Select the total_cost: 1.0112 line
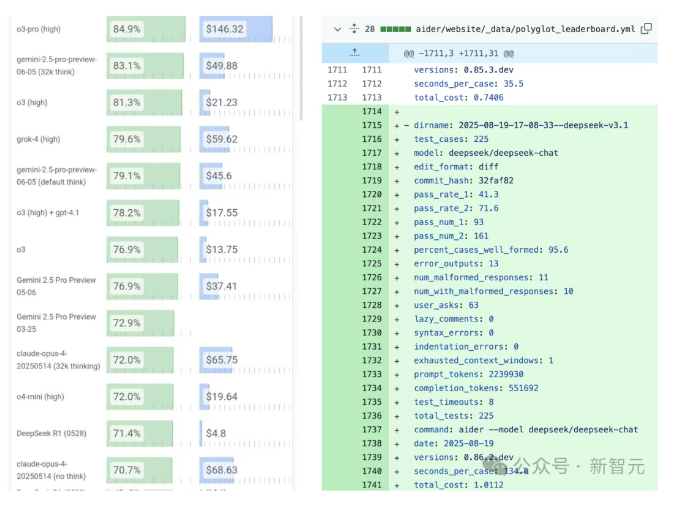Image resolution: width=674 pixels, height=506 pixels. (x=459, y=485)
